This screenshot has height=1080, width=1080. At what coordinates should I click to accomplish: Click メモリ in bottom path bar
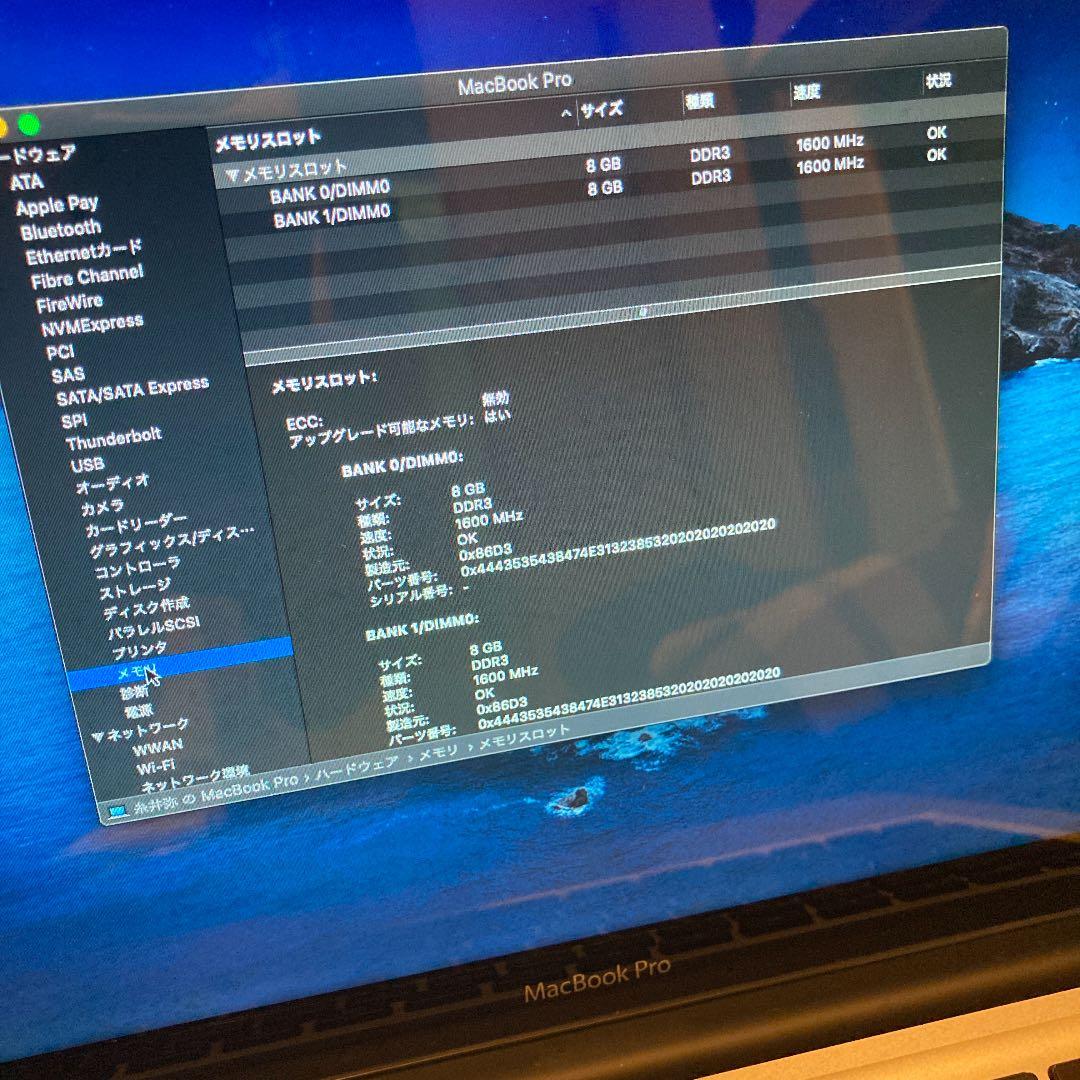pos(438,753)
